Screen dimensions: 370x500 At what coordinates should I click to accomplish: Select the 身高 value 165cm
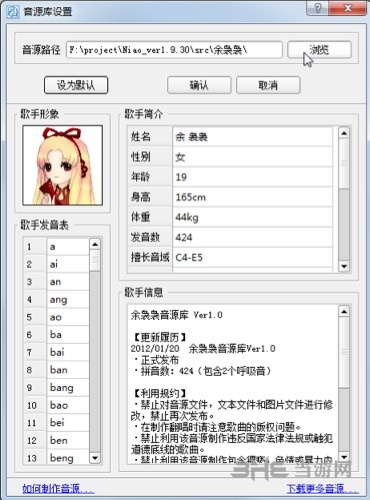pyautogui.click(x=253, y=197)
